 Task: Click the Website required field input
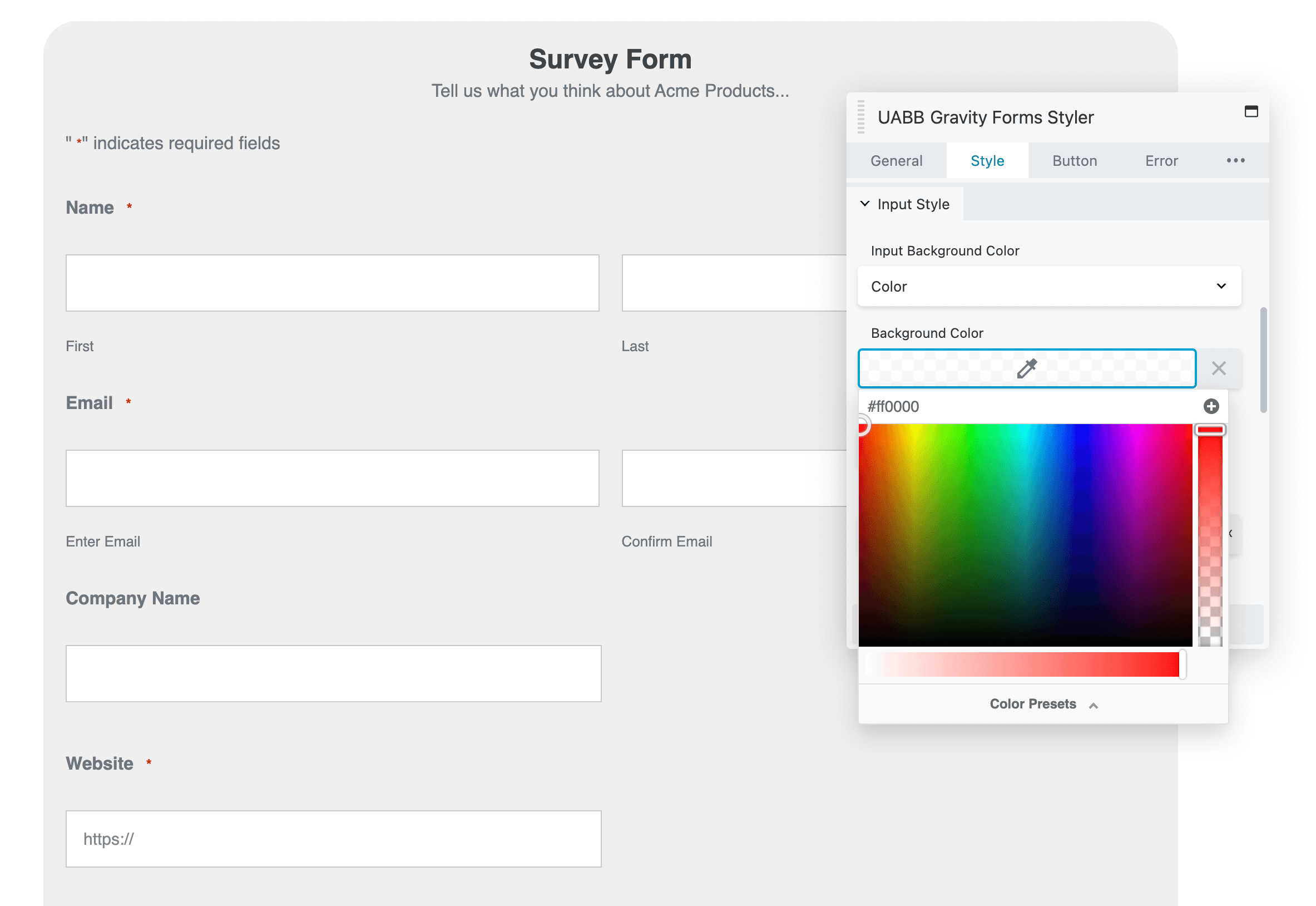pos(334,839)
